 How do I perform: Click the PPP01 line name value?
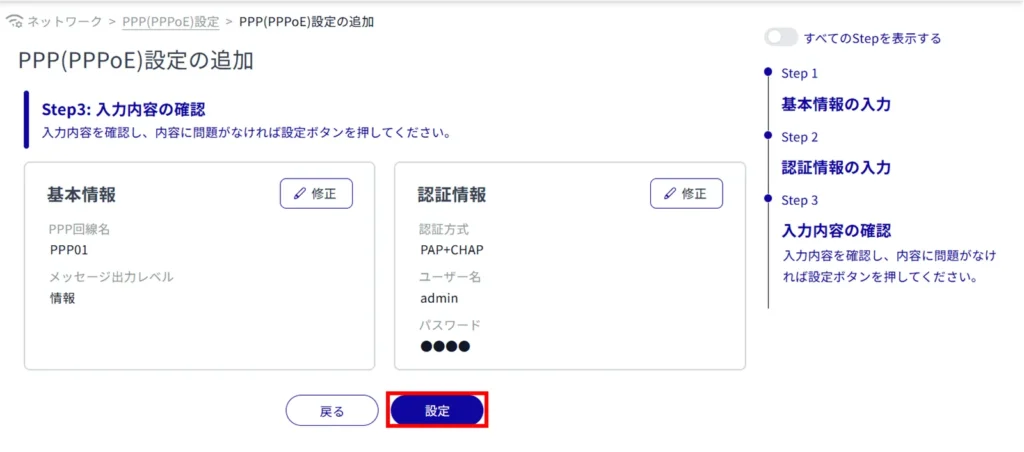(69, 250)
